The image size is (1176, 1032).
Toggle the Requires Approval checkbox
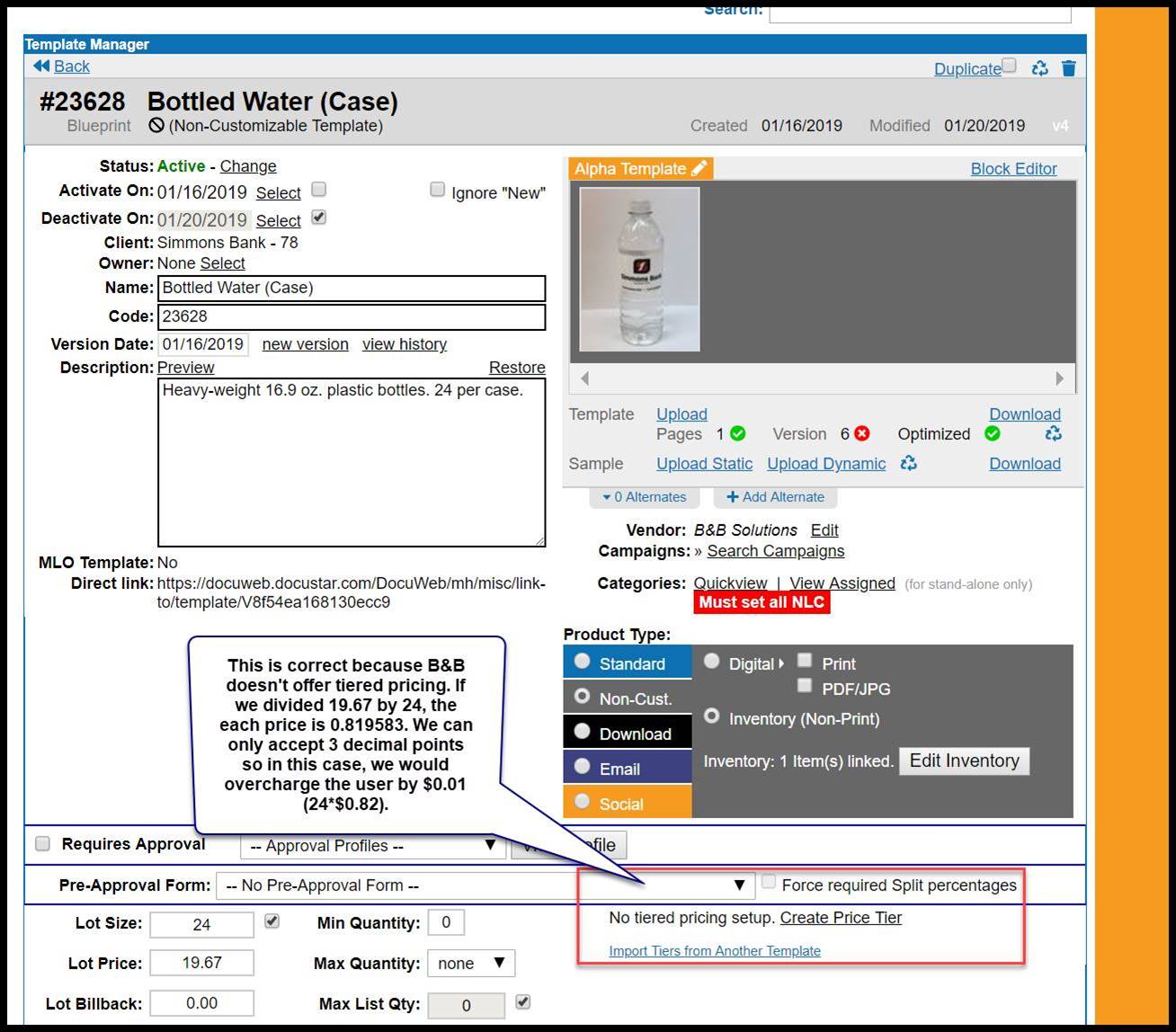coord(42,844)
